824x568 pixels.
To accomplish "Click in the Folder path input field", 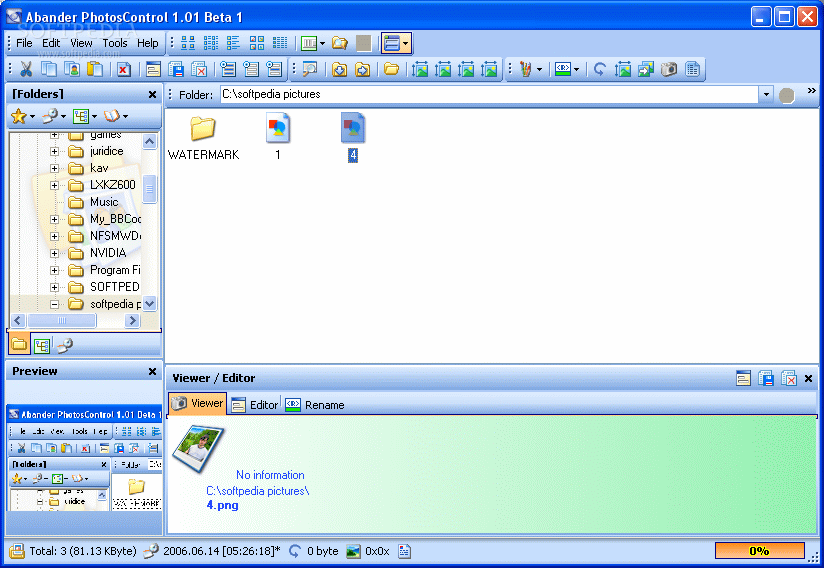I will pos(489,95).
